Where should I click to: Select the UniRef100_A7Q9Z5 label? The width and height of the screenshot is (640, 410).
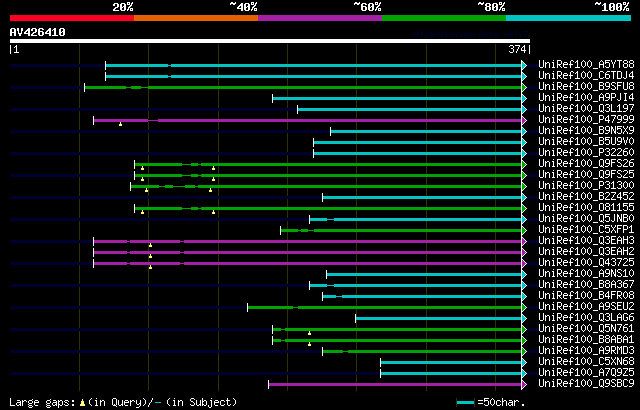coord(586,373)
